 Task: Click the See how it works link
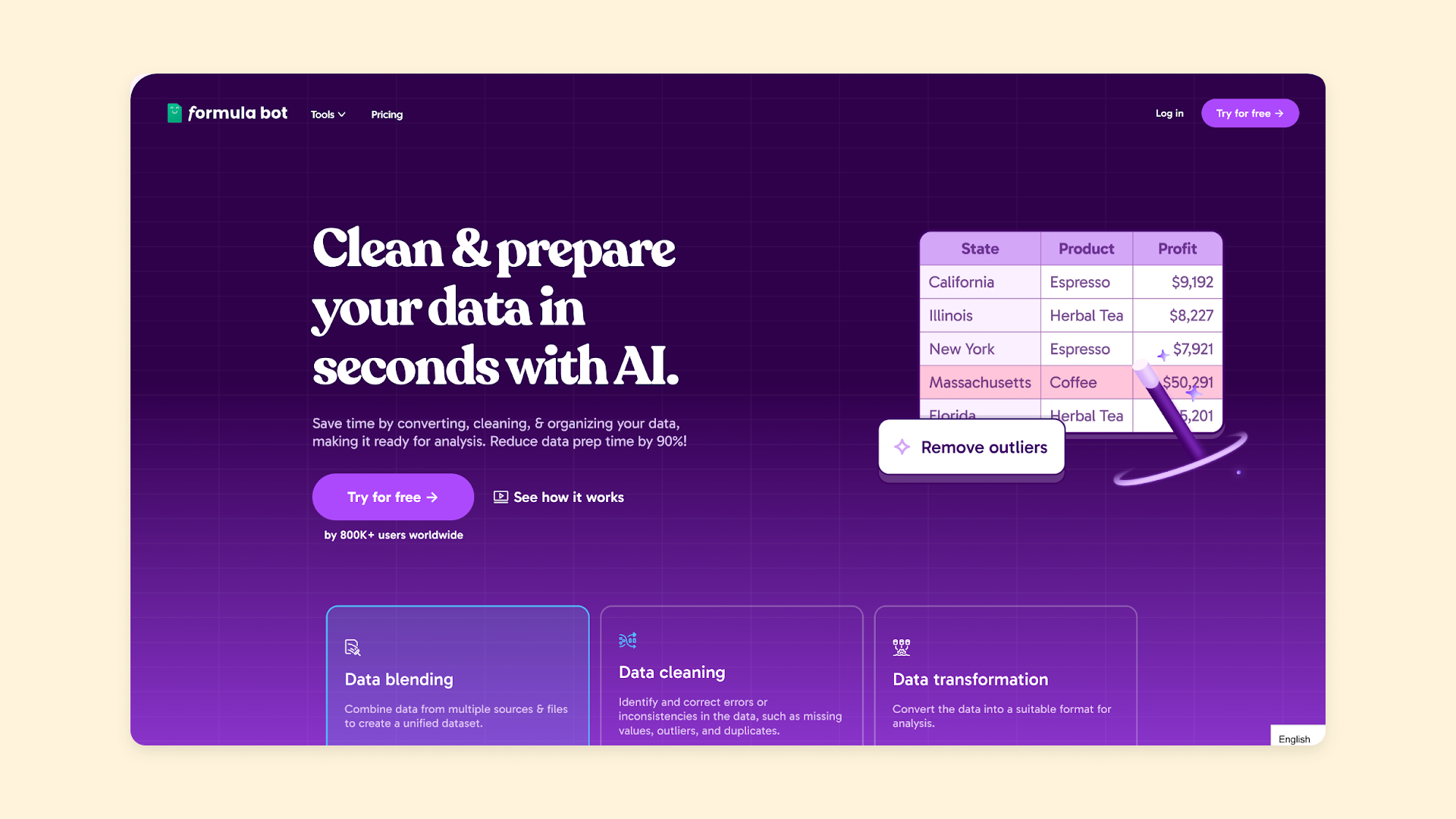point(558,496)
